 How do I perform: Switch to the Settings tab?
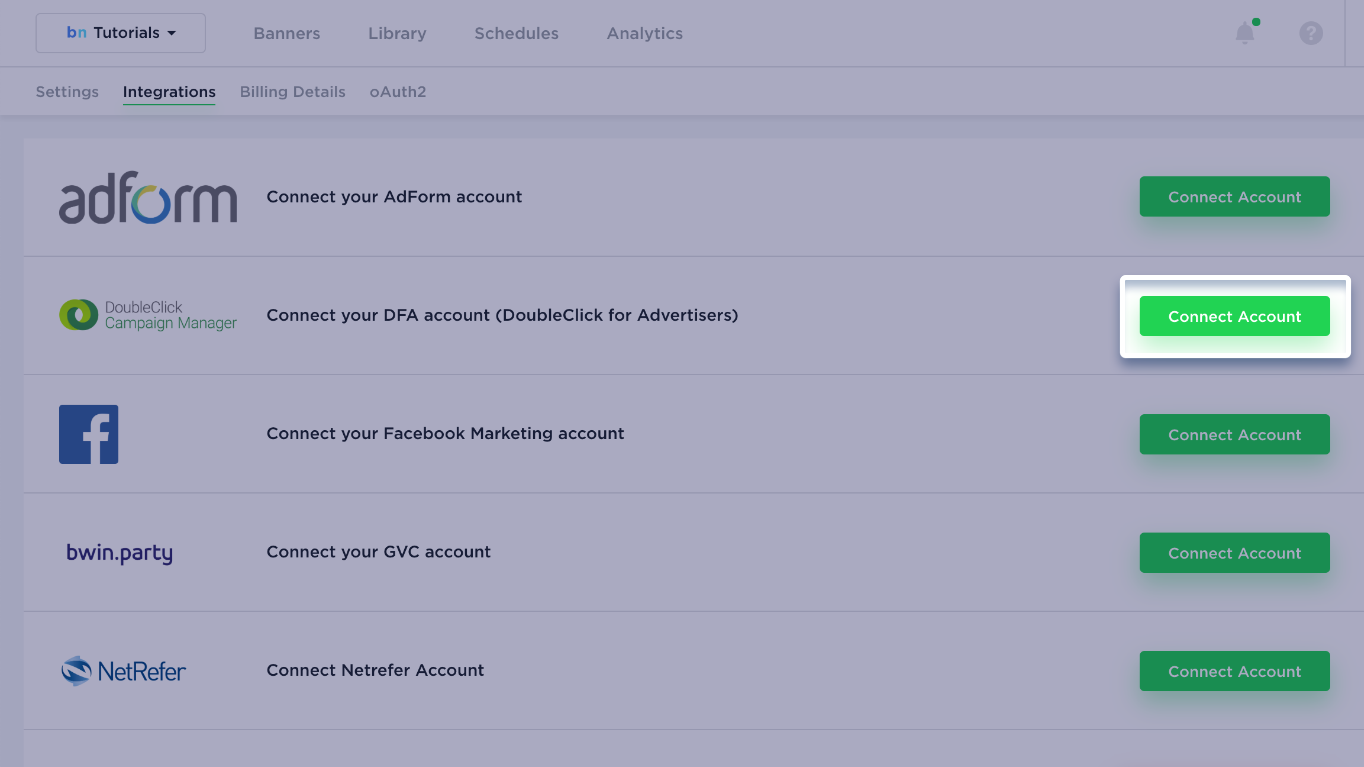pos(67,92)
